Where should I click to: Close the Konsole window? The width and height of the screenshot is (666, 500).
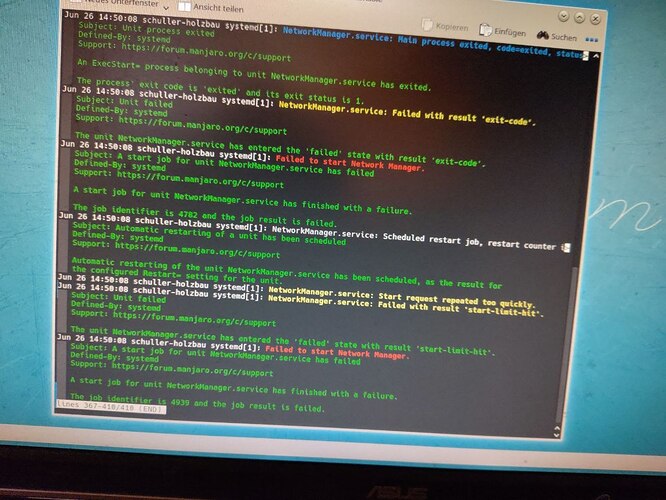(595, 19)
